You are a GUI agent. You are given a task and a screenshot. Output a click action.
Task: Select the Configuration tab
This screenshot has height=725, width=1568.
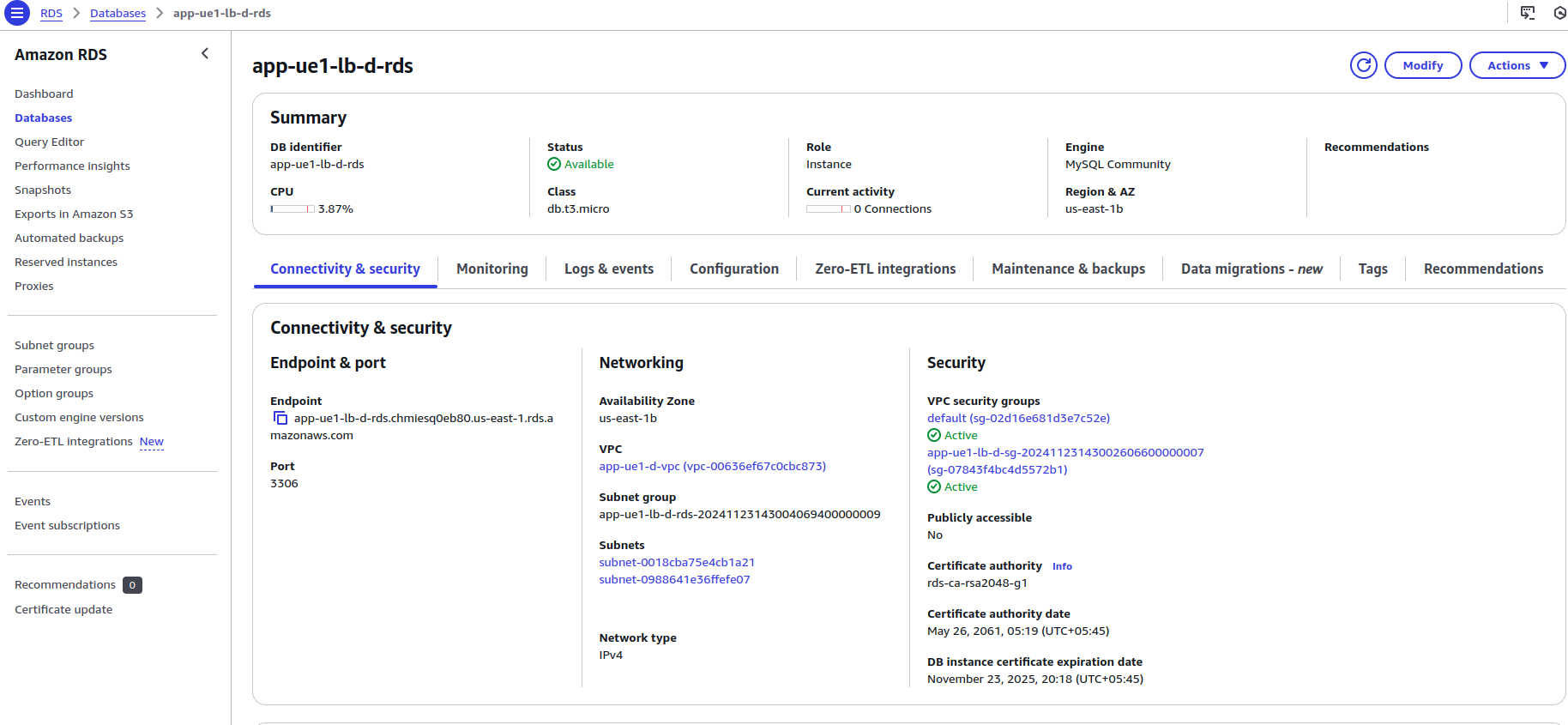734,269
